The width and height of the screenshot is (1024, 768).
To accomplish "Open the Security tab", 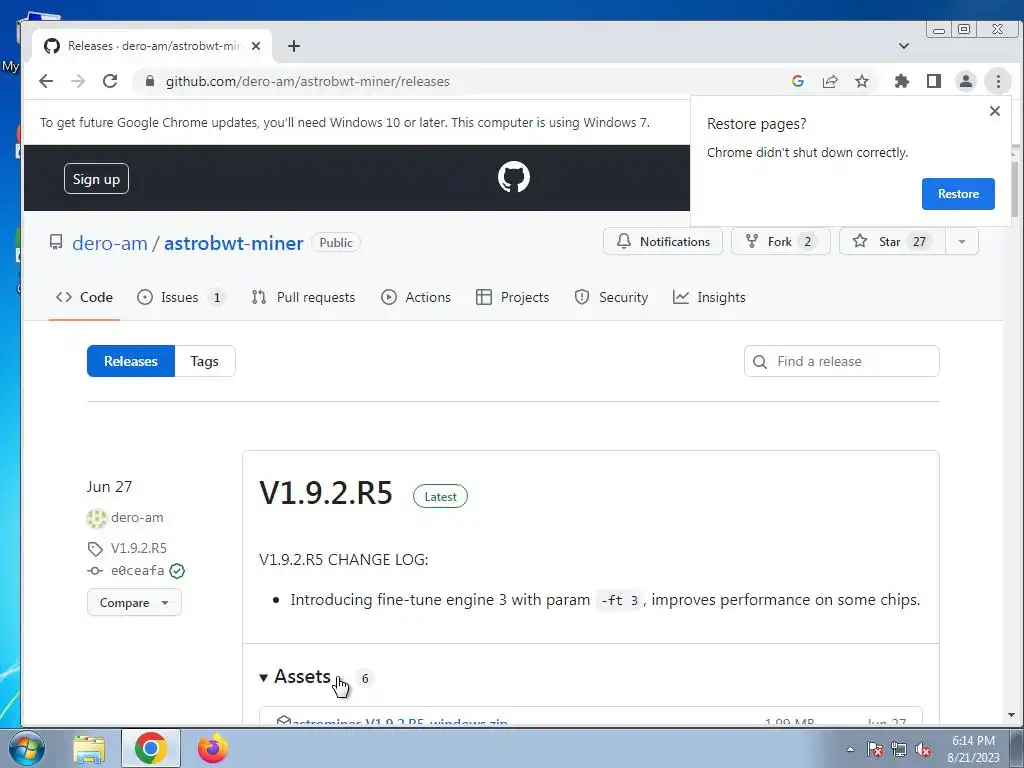I will (611, 297).
